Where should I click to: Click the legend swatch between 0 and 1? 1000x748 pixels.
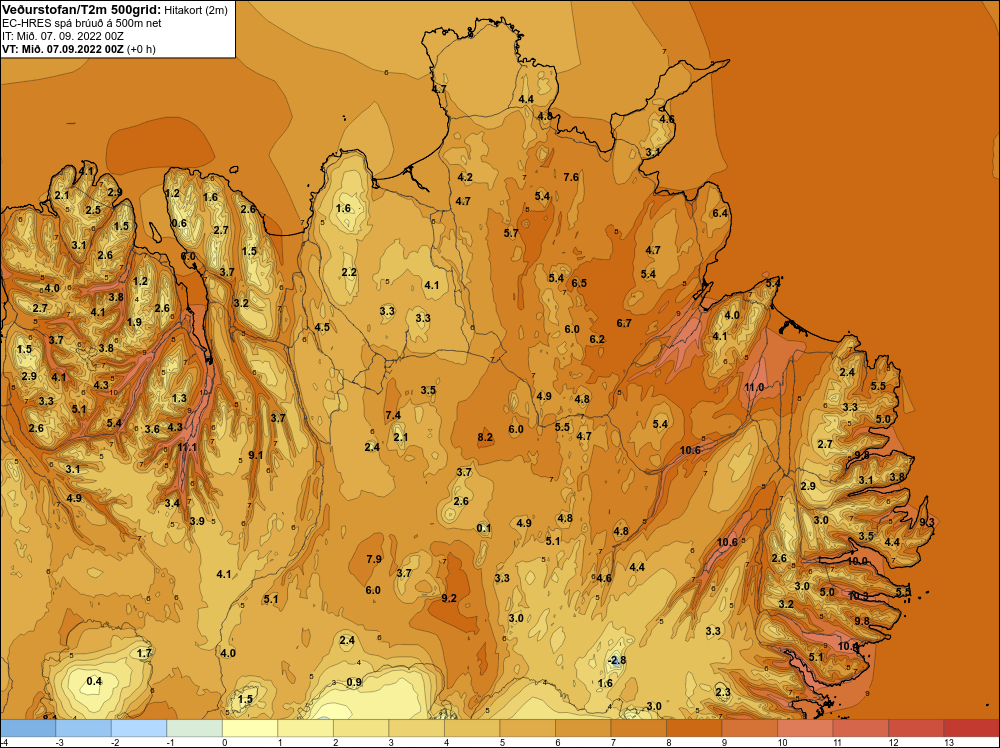point(250,728)
